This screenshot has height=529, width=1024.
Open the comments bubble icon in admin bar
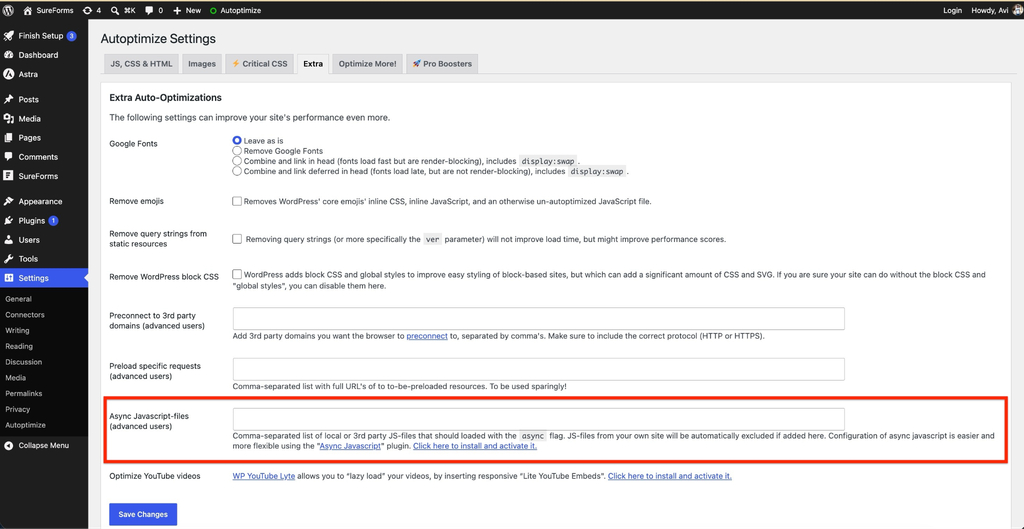pyautogui.click(x=149, y=10)
